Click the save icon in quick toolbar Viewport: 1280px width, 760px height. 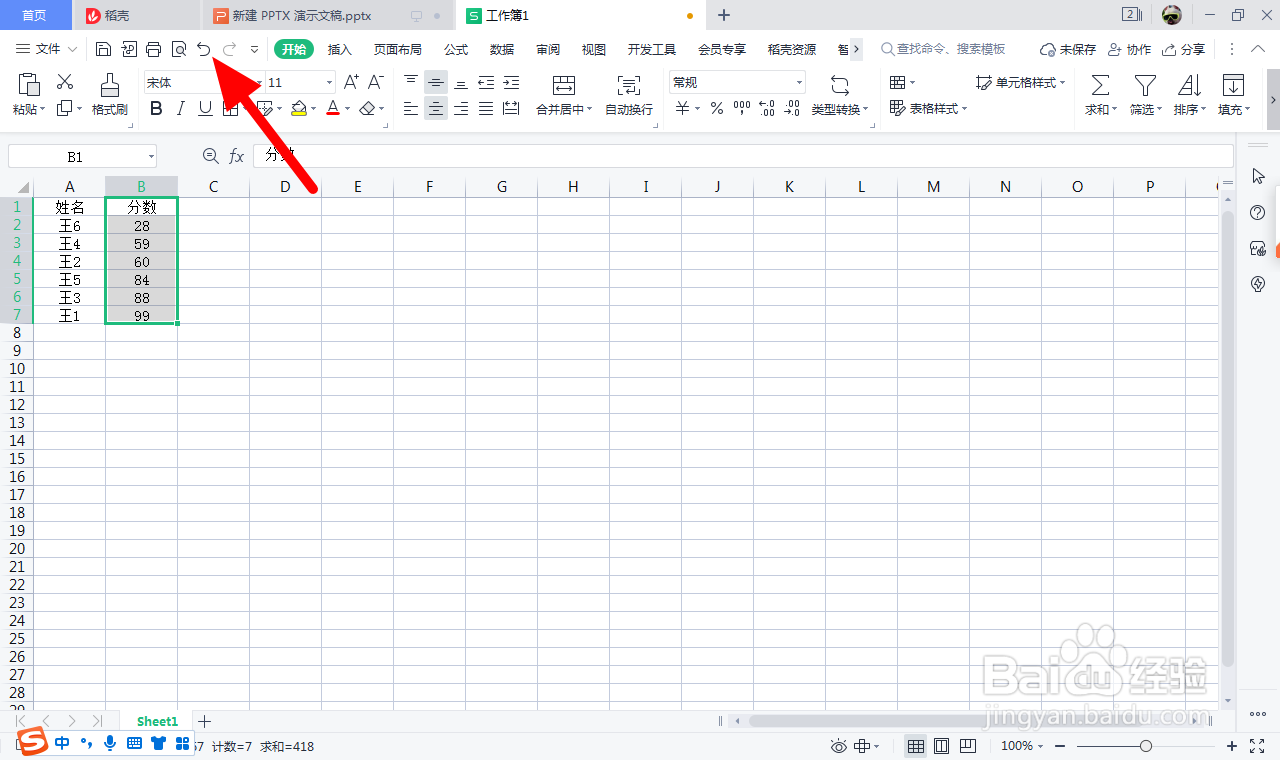(103, 49)
